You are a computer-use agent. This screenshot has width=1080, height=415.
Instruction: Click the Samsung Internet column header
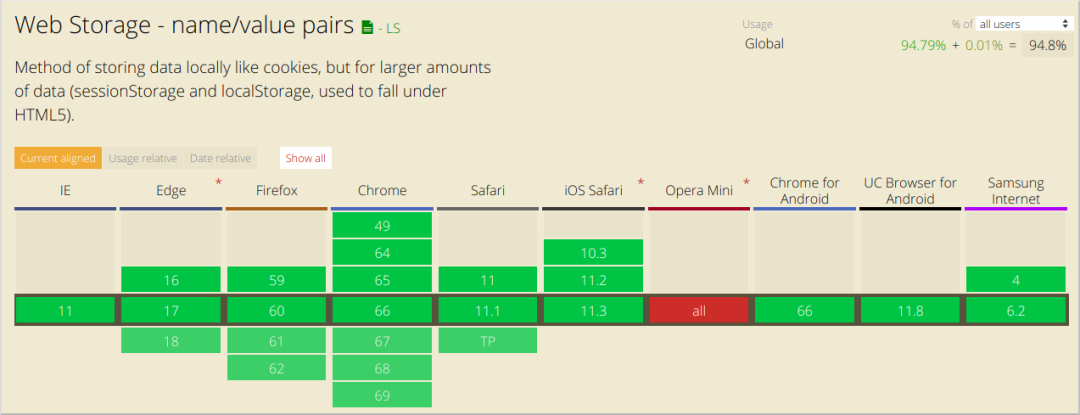point(1015,190)
